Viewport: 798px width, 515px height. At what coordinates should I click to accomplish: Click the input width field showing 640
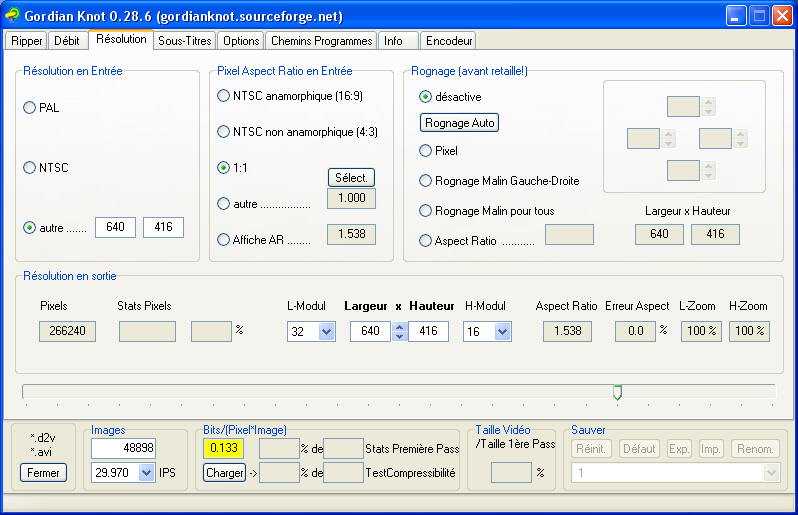pyautogui.click(x=116, y=227)
